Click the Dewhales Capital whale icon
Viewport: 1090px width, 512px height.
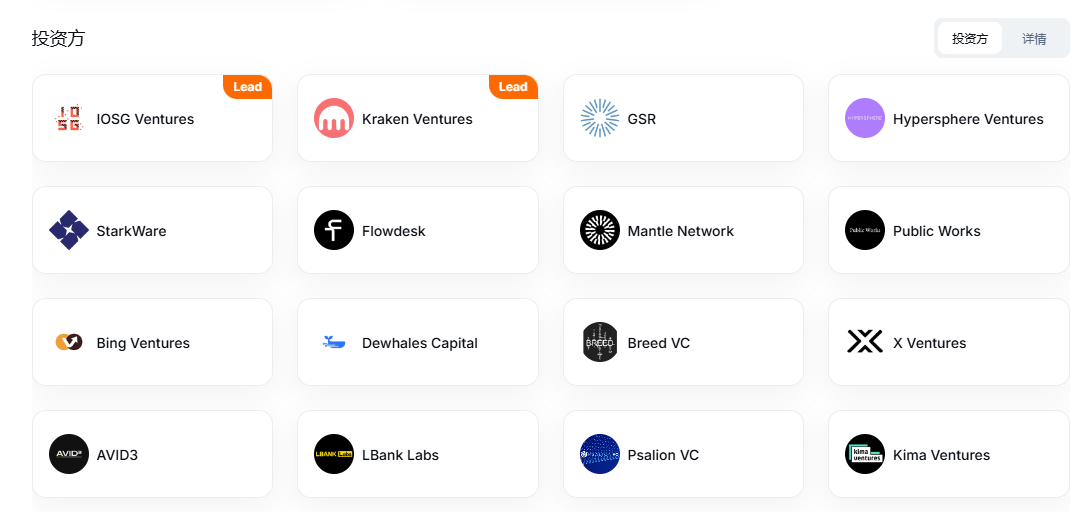pyautogui.click(x=334, y=342)
